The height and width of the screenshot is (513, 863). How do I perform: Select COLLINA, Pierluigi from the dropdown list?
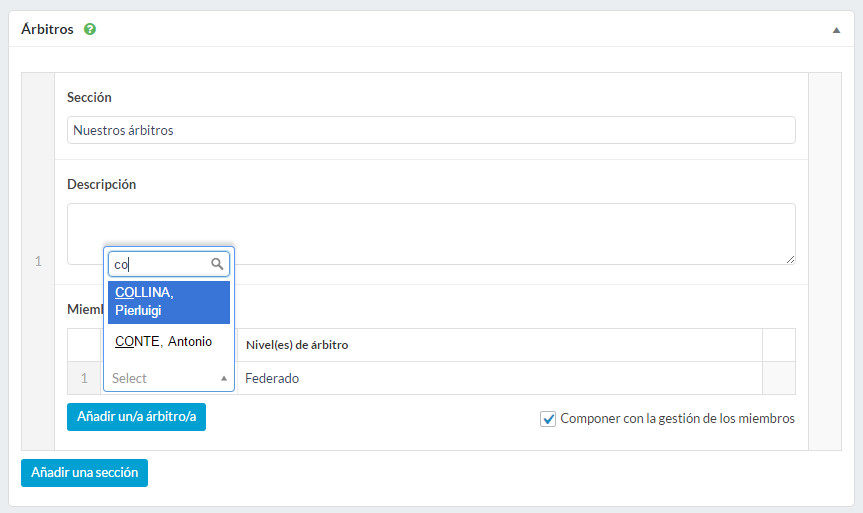(168, 301)
